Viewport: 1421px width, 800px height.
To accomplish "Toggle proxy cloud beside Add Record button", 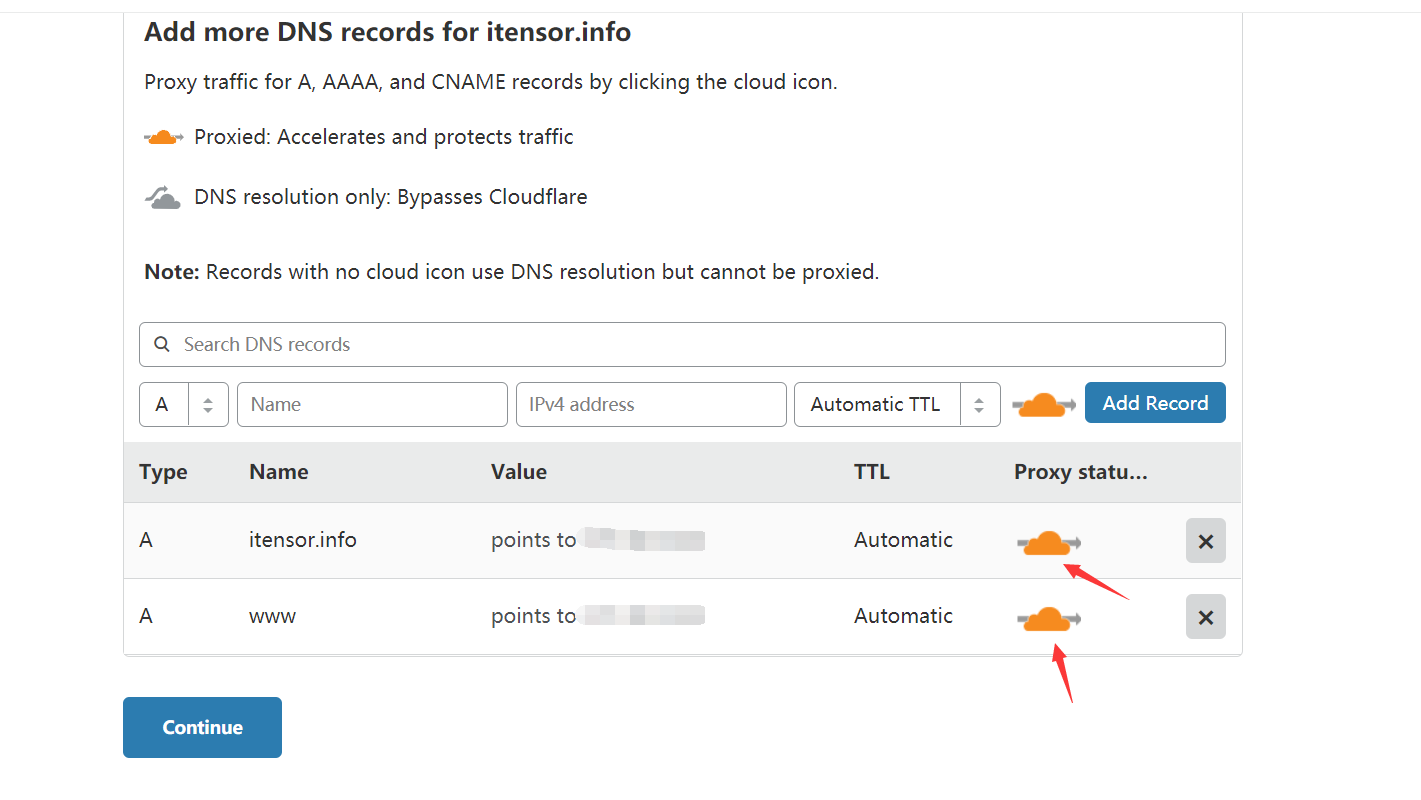I will tap(1044, 405).
